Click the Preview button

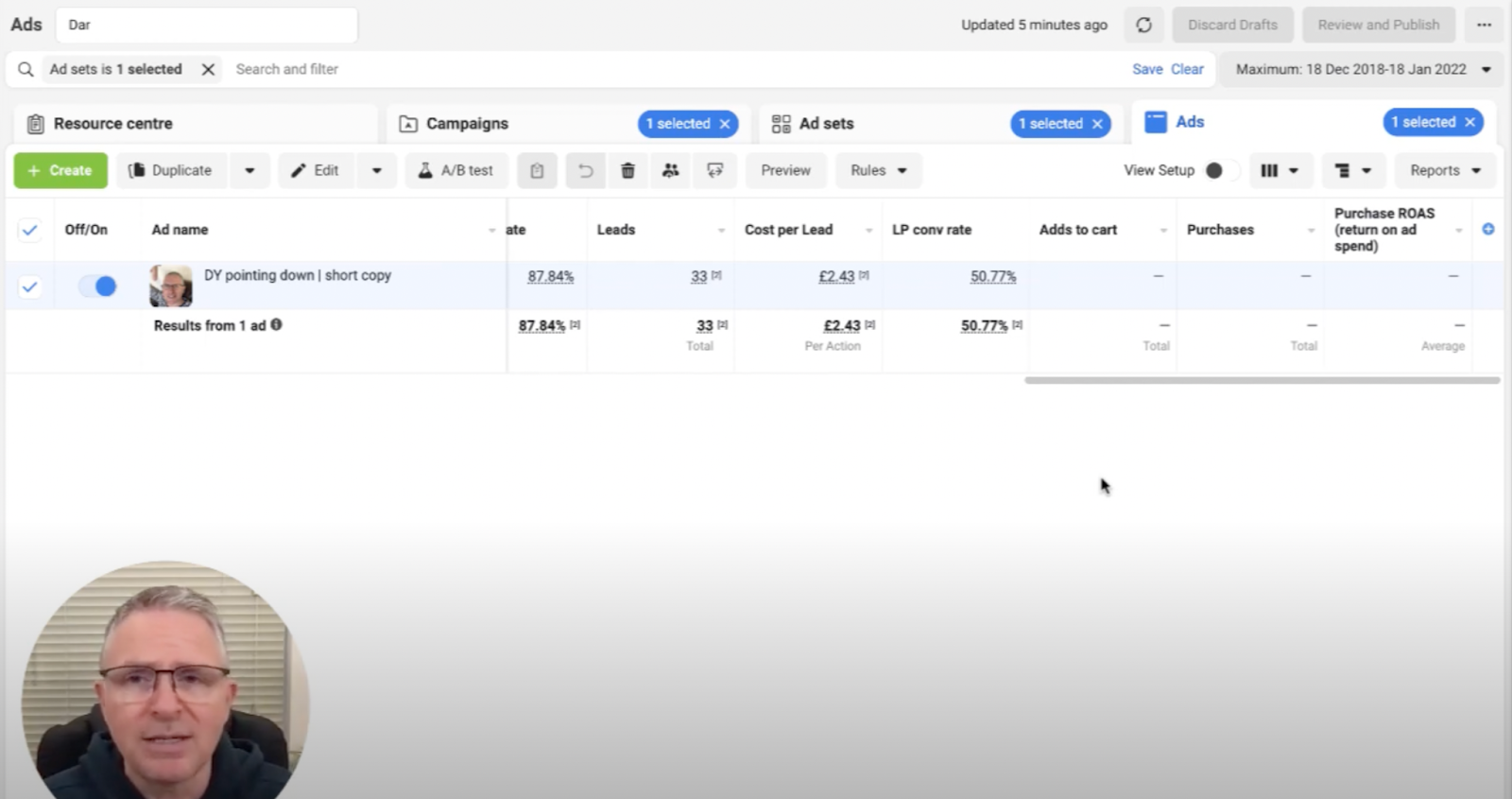pyautogui.click(x=786, y=170)
